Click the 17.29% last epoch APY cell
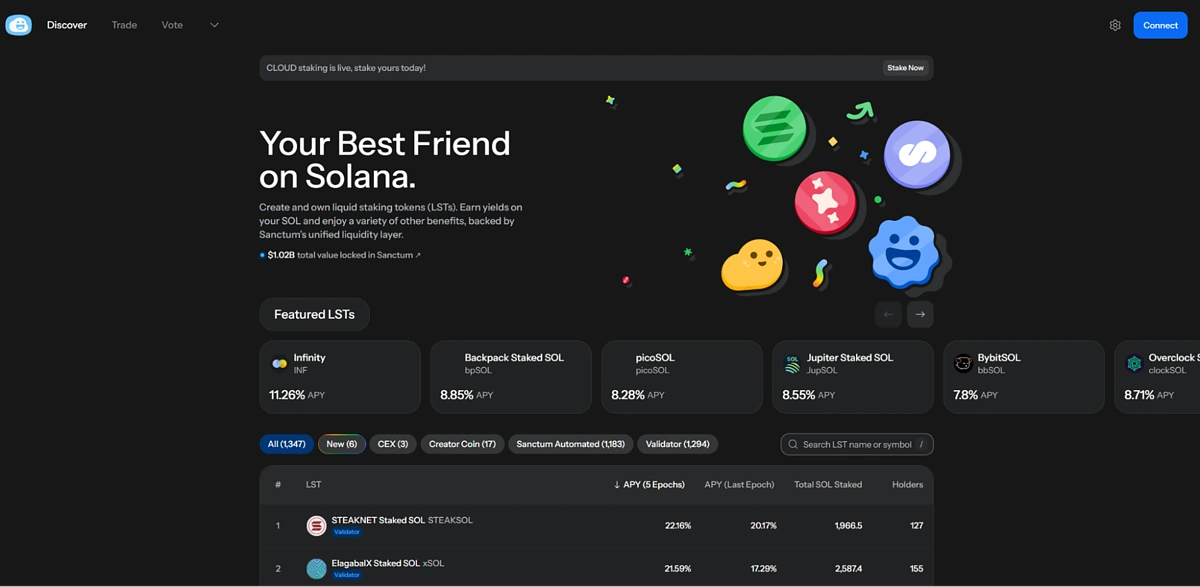Image resolution: width=1200 pixels, height=587 pixels. 763,569
